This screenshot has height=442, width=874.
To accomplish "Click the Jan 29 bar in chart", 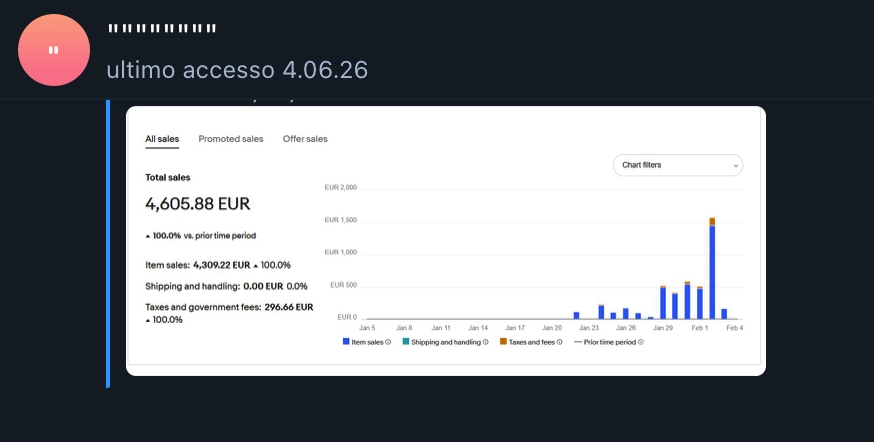I will (x=663, y=303).
